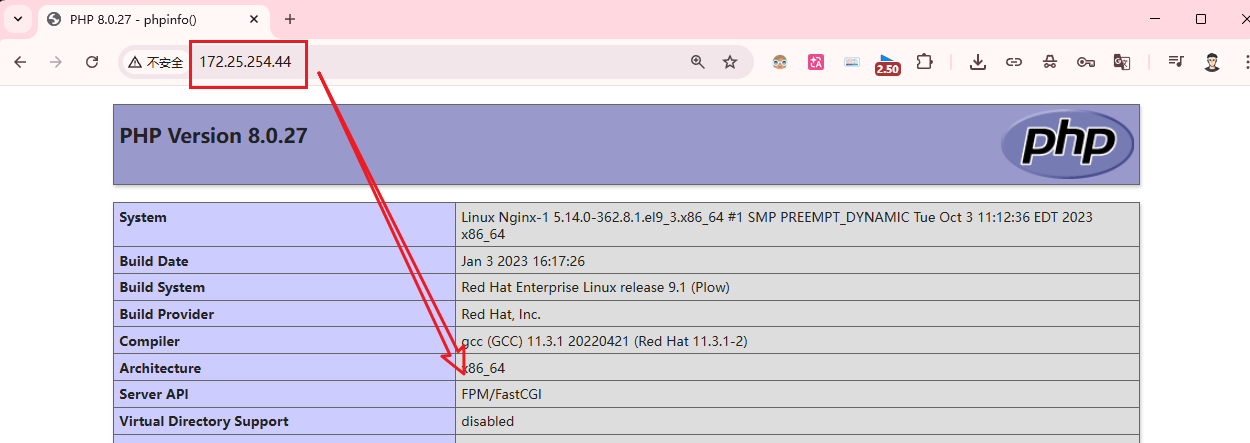Click the Server API row label
Viewport: 1250px width, 443px height.
[154, 394]
